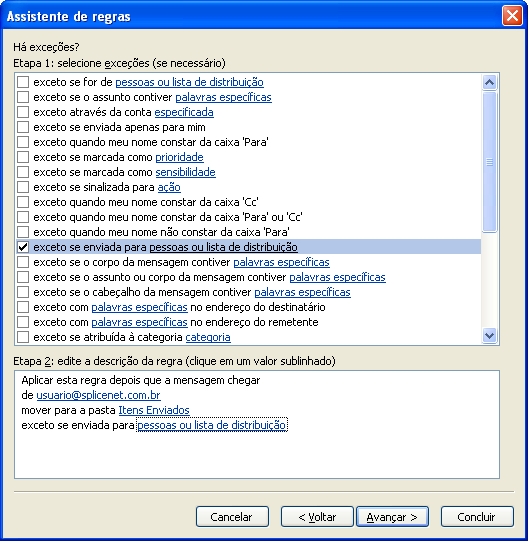Check 'exceto se enviada apenas para mim'
This screenshot has height=541, width=528.
23,127
